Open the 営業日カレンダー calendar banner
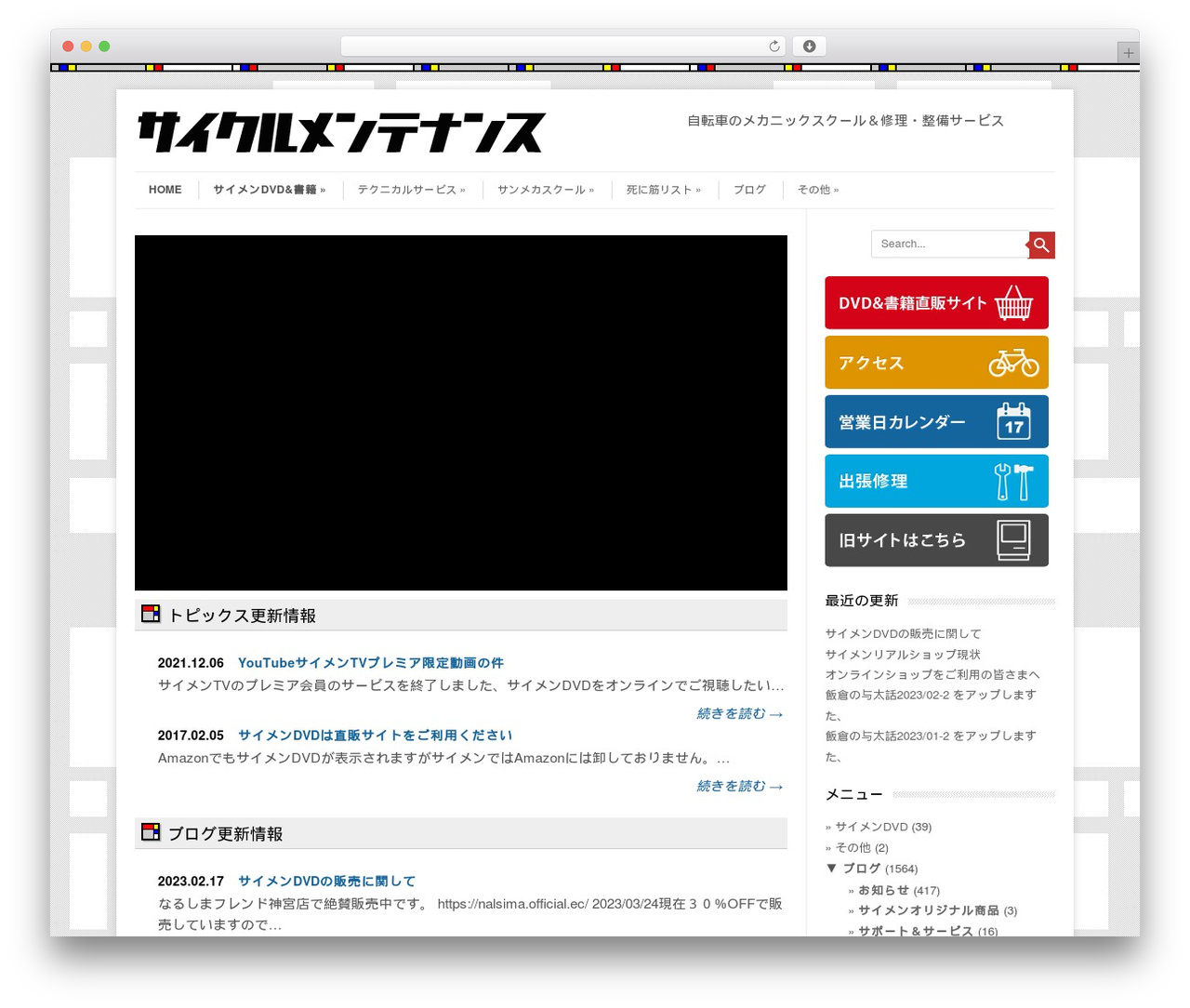Screen dimensions: 1190x1008 (936, 422)
